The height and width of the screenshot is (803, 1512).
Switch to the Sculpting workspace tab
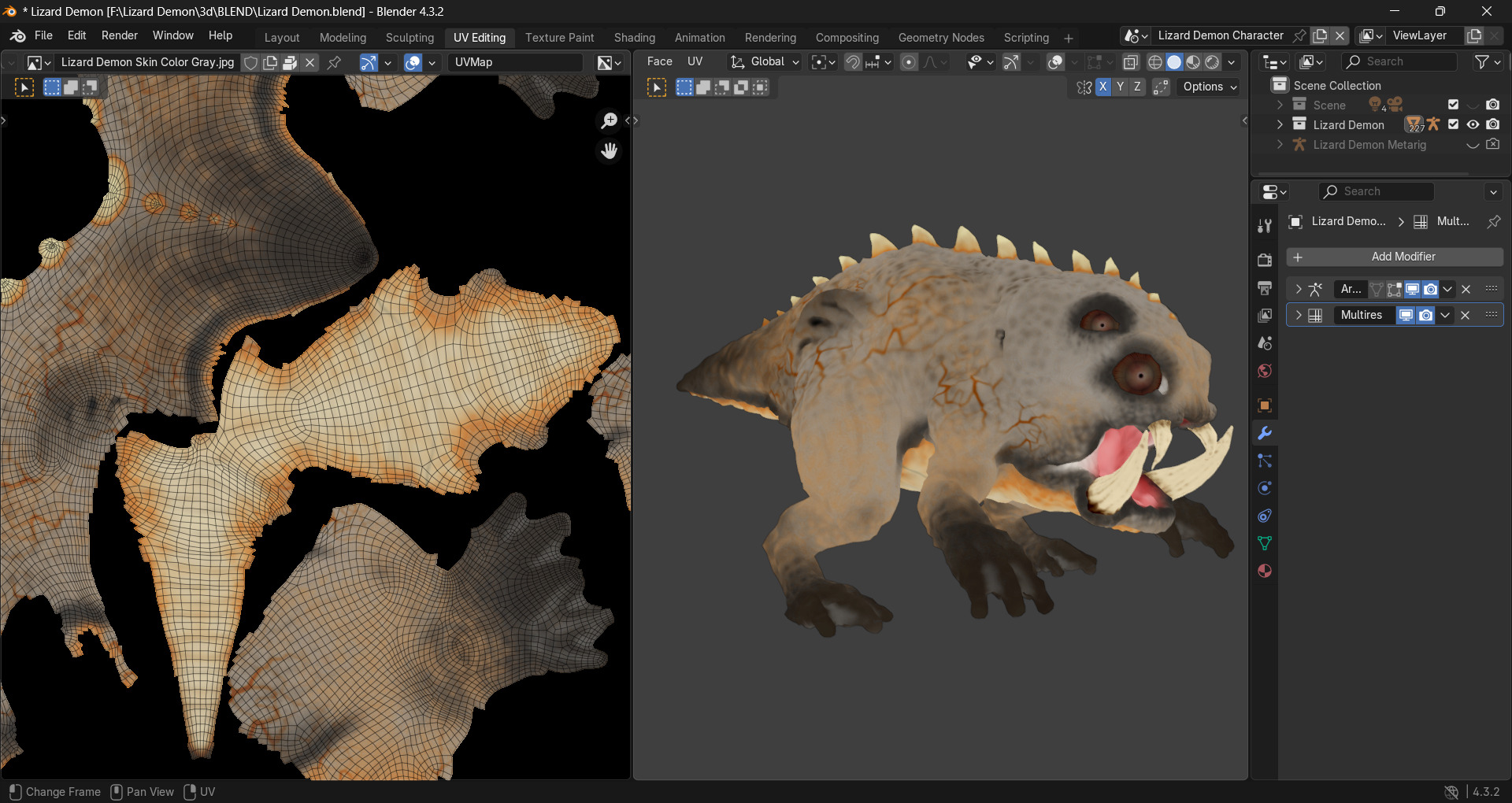pyautogui.click(x=409, y=38)
